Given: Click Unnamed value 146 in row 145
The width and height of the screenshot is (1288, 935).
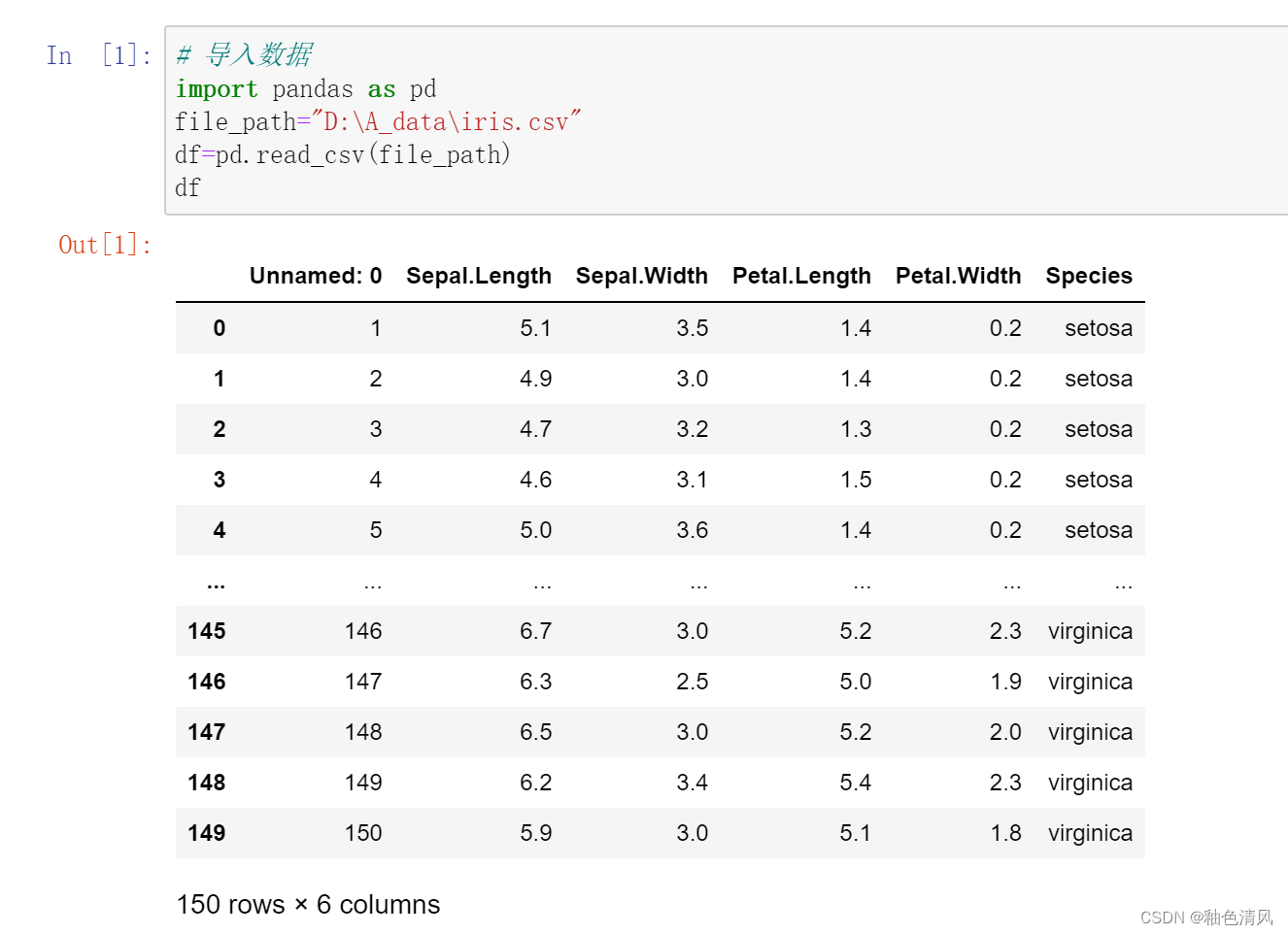Looking at the screenshot, I should [363, 631].
